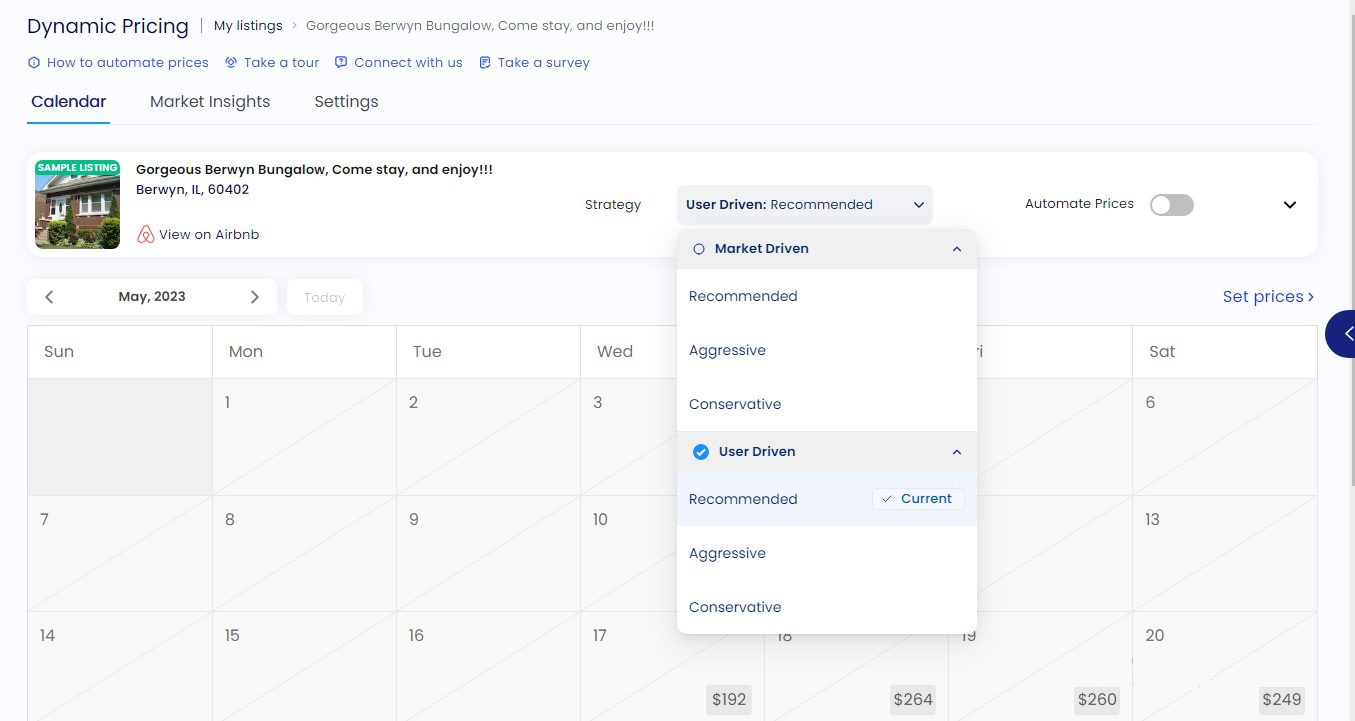Open the Settings tab
The height and width of the screenshot is (721, 1355).
pos(346,102)
